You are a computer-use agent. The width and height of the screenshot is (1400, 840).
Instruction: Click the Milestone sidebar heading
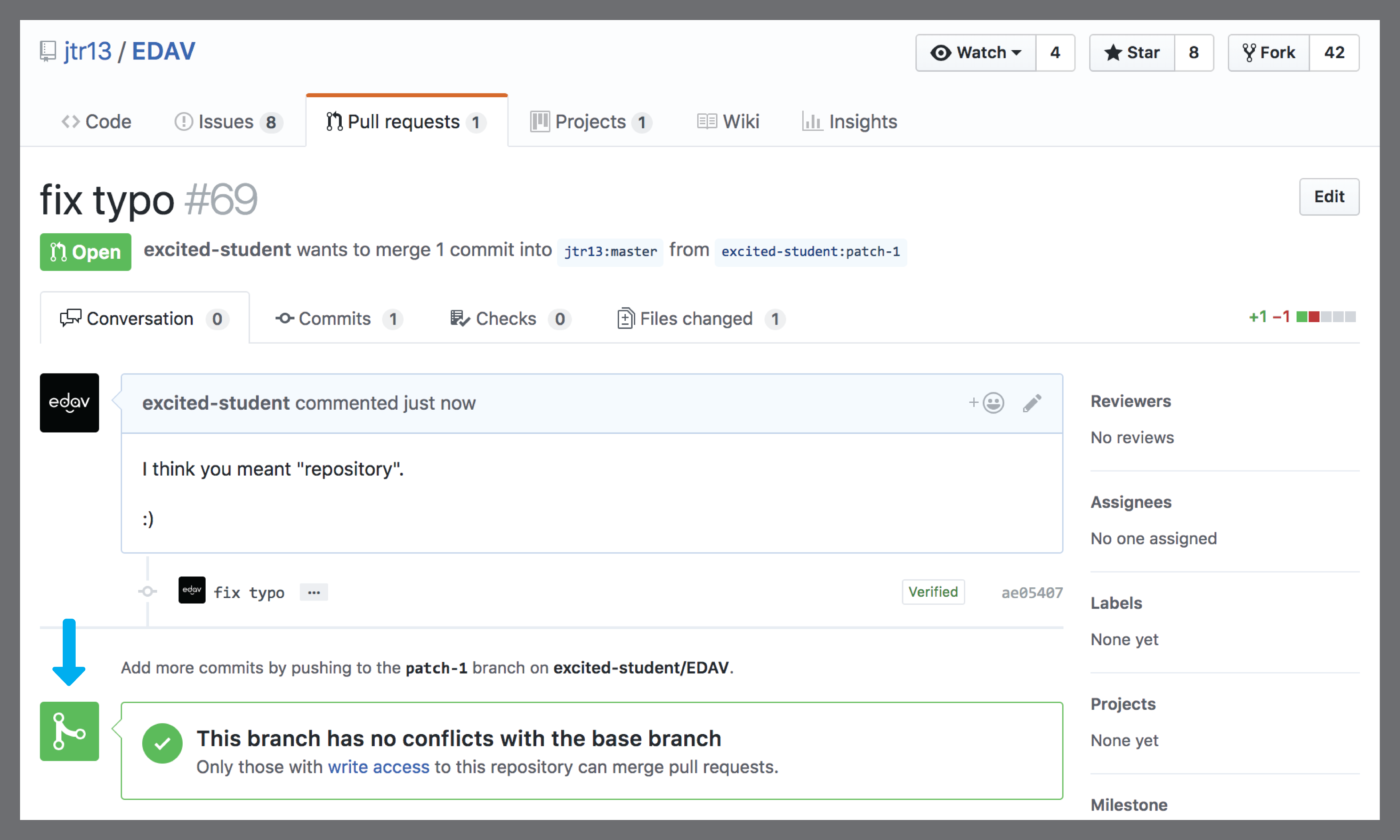1129,805
